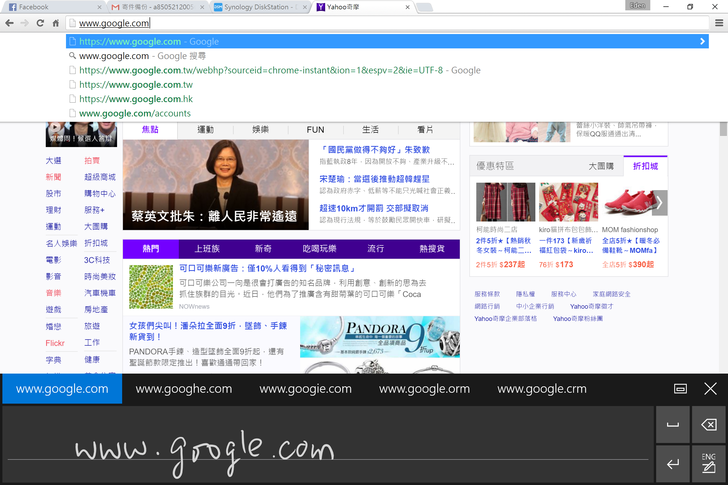728x485 pixels.
Task: Click in the address bar text field
Action: click(x=300, y=22)
